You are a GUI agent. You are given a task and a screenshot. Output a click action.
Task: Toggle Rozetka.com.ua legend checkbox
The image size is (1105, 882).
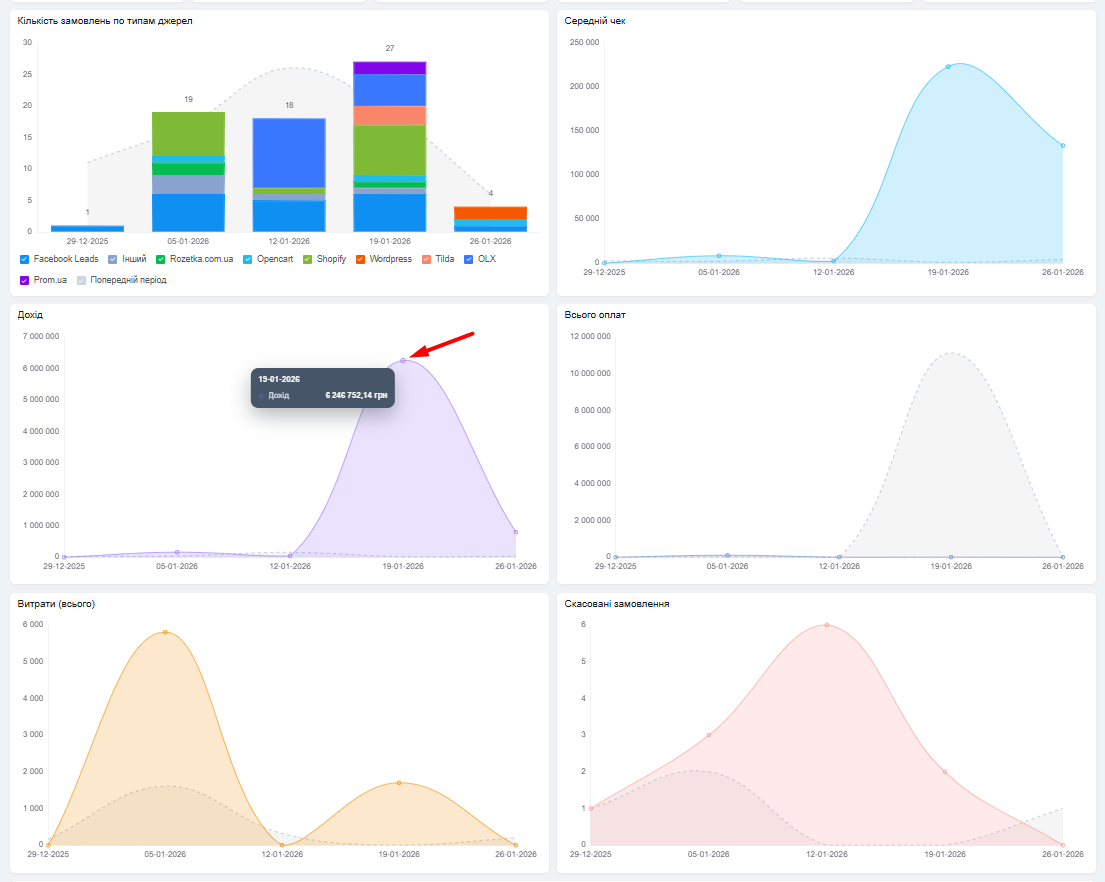161,259
